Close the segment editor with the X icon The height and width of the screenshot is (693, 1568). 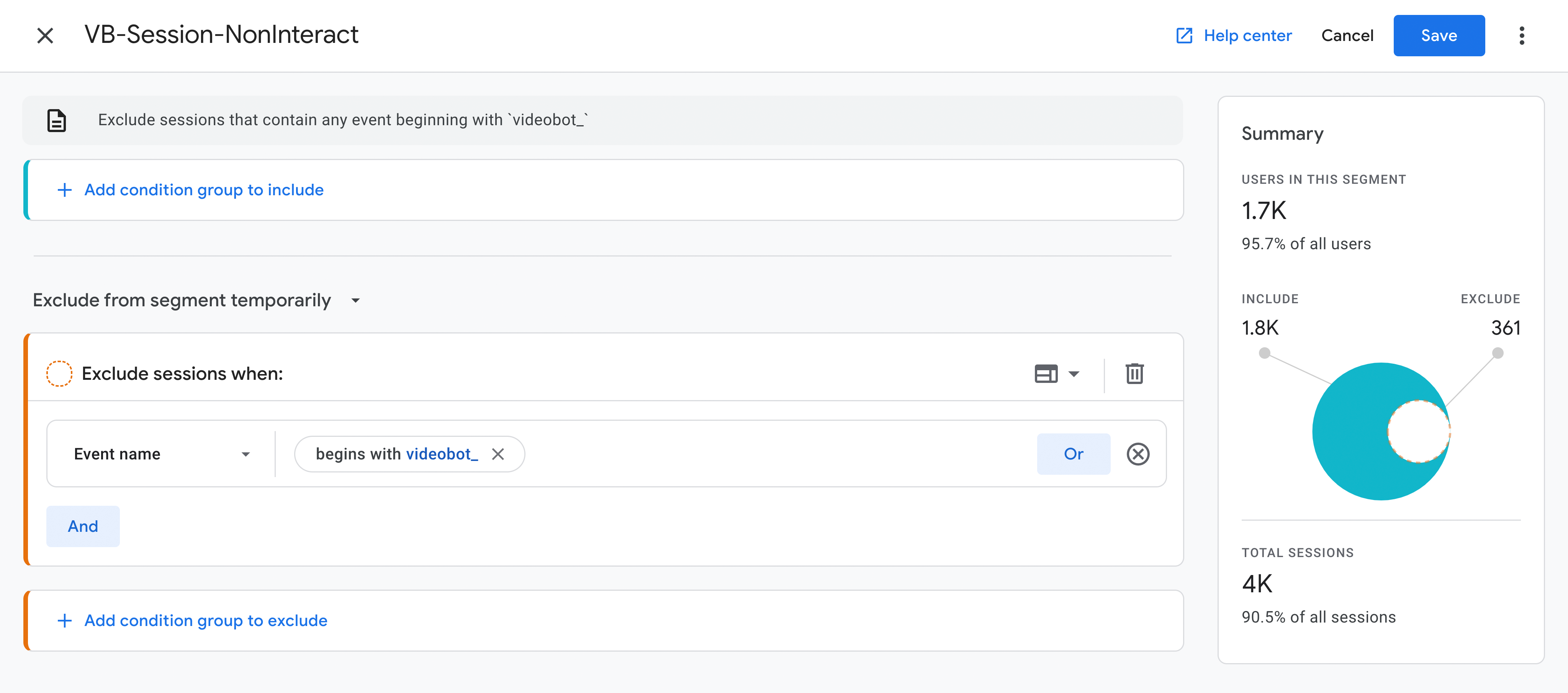(45, 35)
